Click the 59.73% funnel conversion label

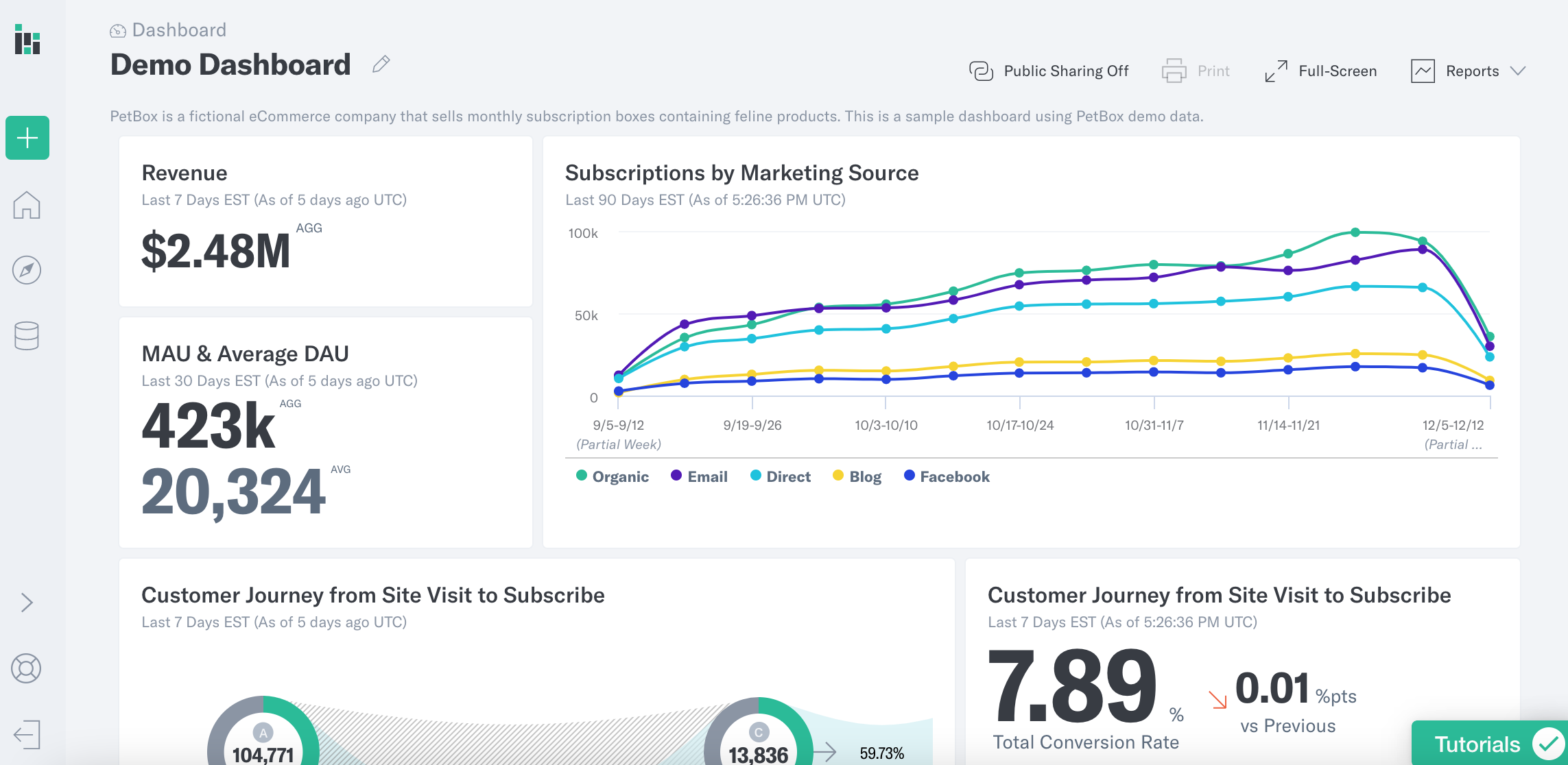tap(882, 753)
